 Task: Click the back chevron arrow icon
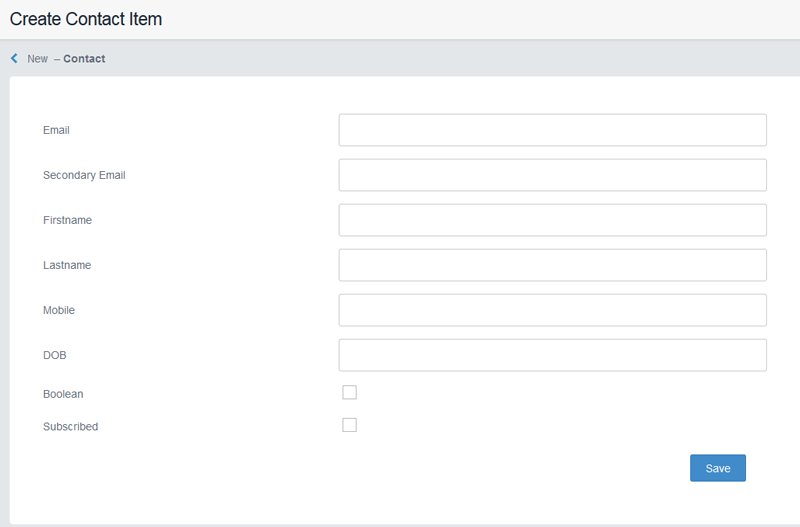point(14,59)
